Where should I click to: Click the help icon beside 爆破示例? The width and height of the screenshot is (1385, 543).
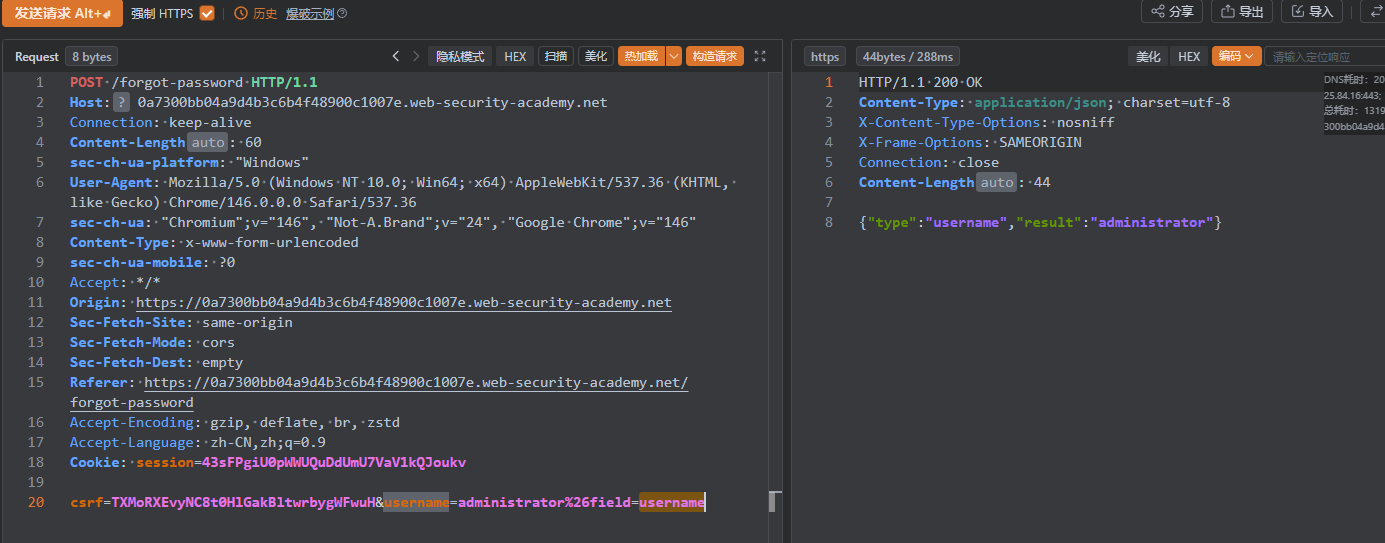(342, 13)
